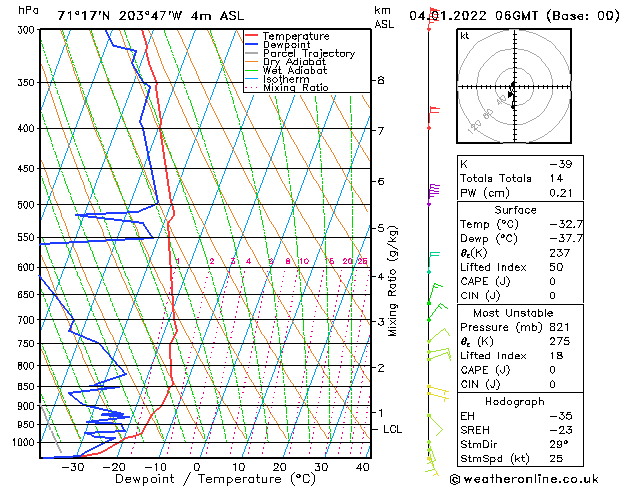Click the hodograph center arrow marker
Screen dimensions: 629x486
point(511,95)
